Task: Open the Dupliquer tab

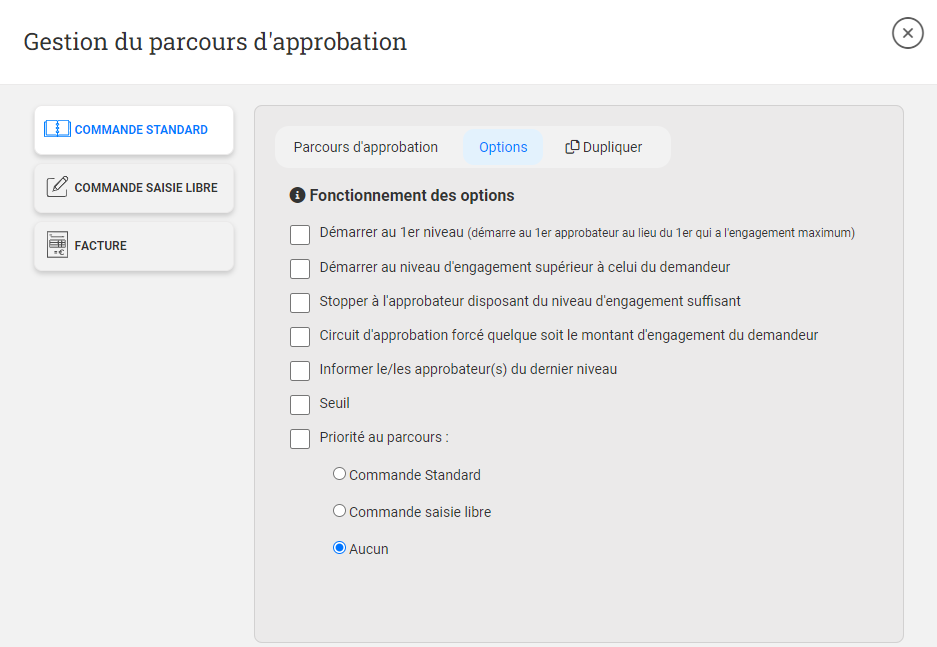Action: point(605,147)
